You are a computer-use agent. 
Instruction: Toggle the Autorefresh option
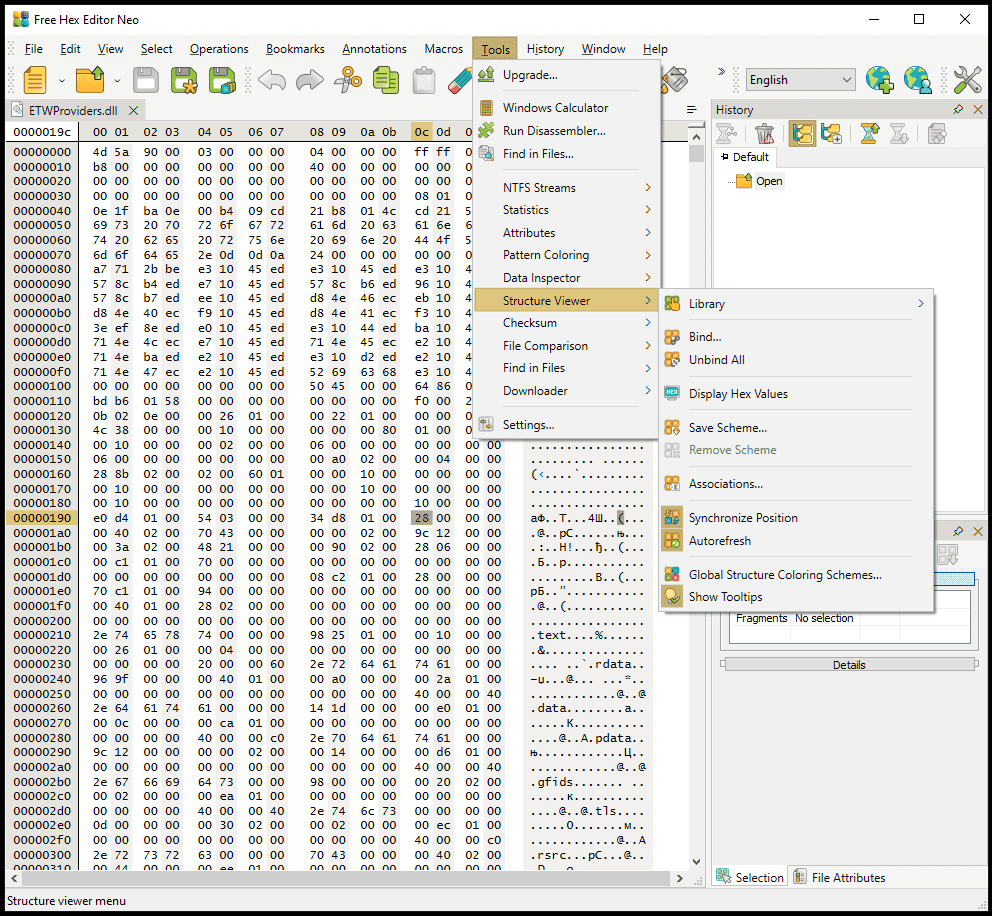tap(719, 541)
